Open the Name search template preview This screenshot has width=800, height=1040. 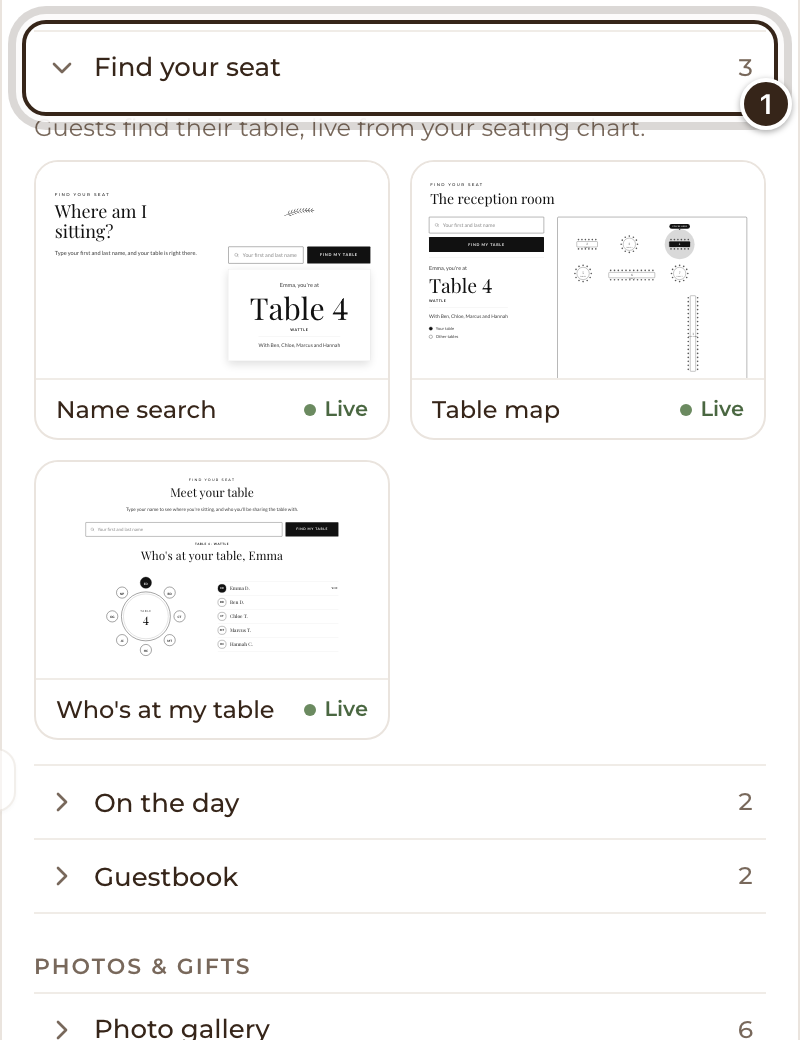[212, 271]
